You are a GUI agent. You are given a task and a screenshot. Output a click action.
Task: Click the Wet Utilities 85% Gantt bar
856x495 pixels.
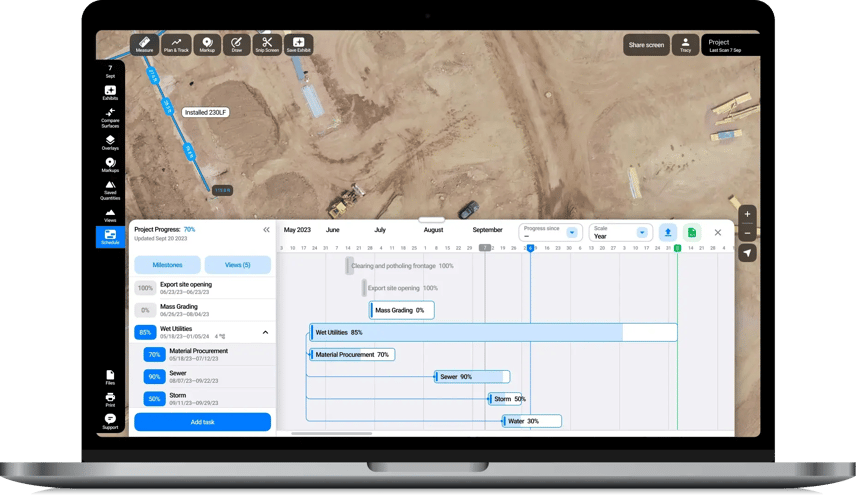point(494,332)
